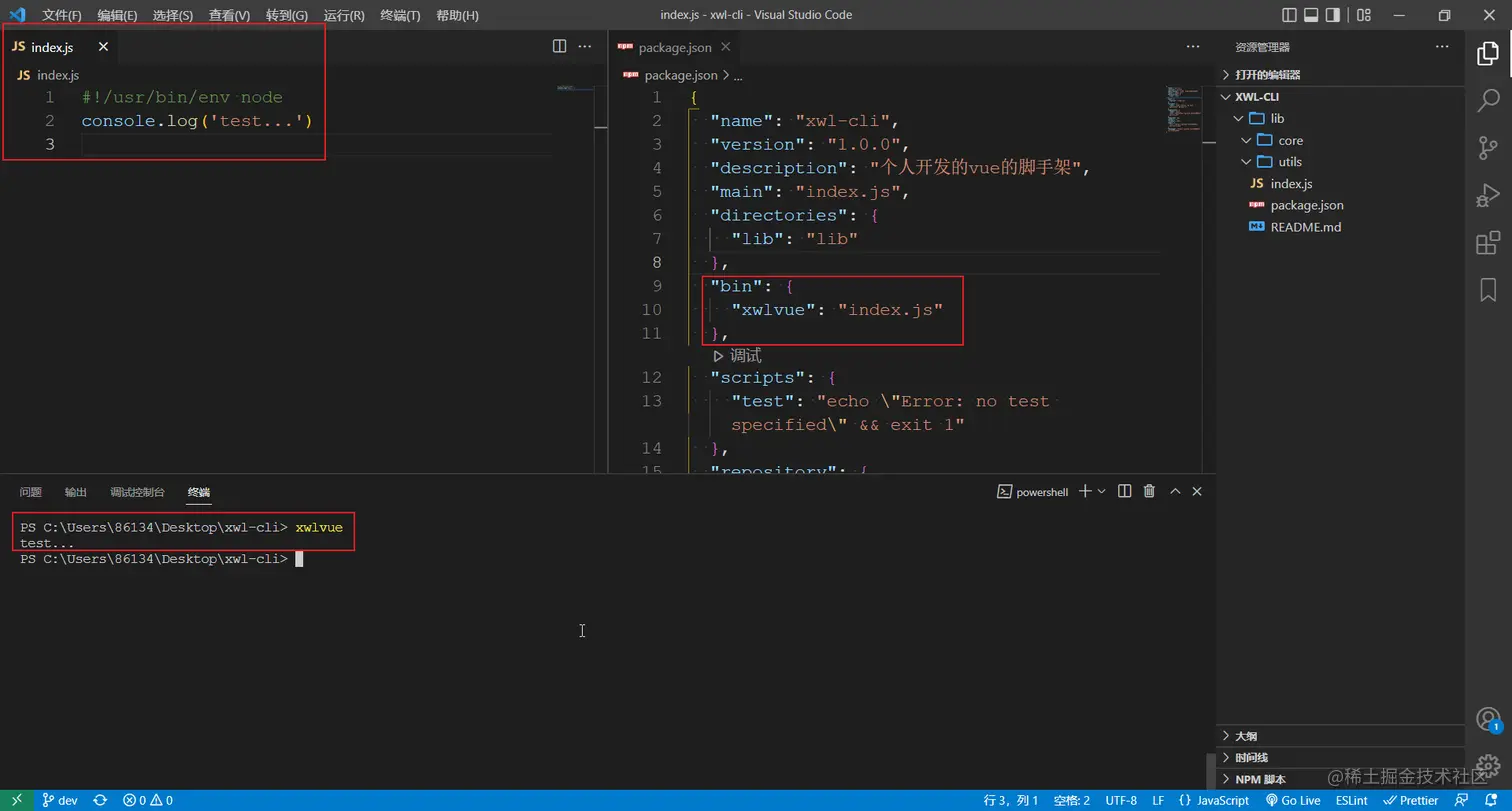Open the 文件(F) menu
This screenshot has width=1512, height=811.
point(62,16)
